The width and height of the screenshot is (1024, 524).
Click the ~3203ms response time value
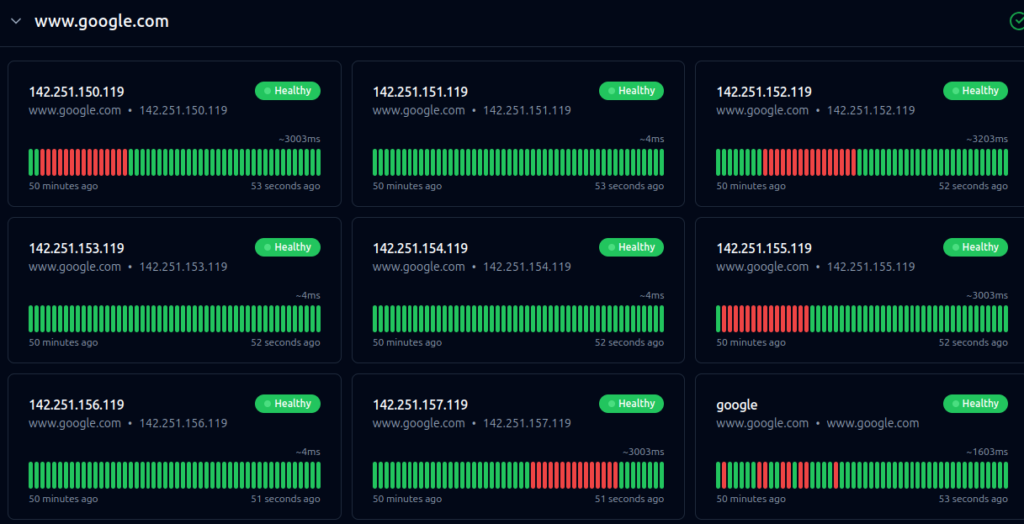pos(987,139)
